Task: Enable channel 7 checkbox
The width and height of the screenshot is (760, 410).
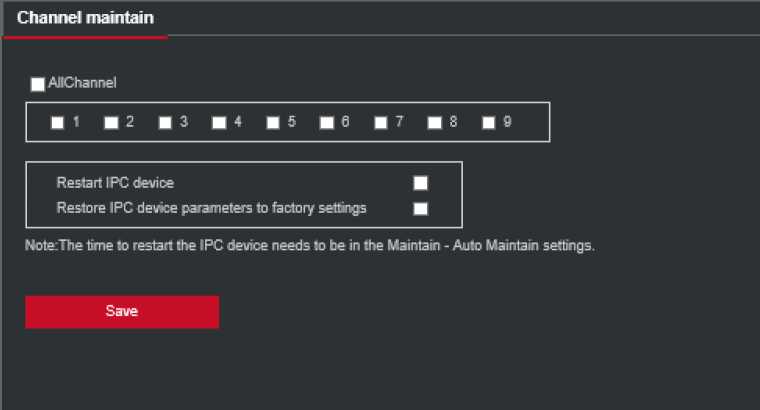Action: (x=381, y=123)
